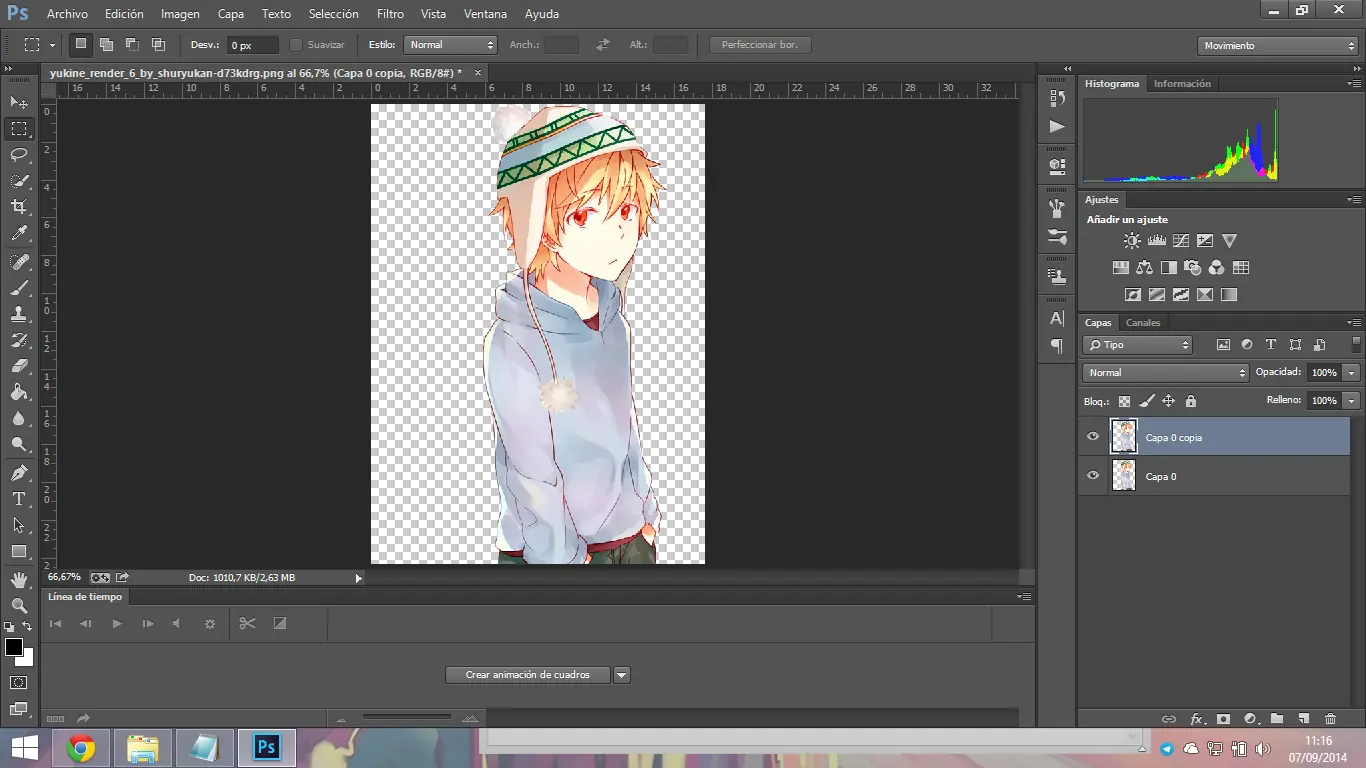Screen dimensions: 1366x768
Task: Open the layer blend mode dropdown
Action: pyautogui.click(x=1166, y=373)
